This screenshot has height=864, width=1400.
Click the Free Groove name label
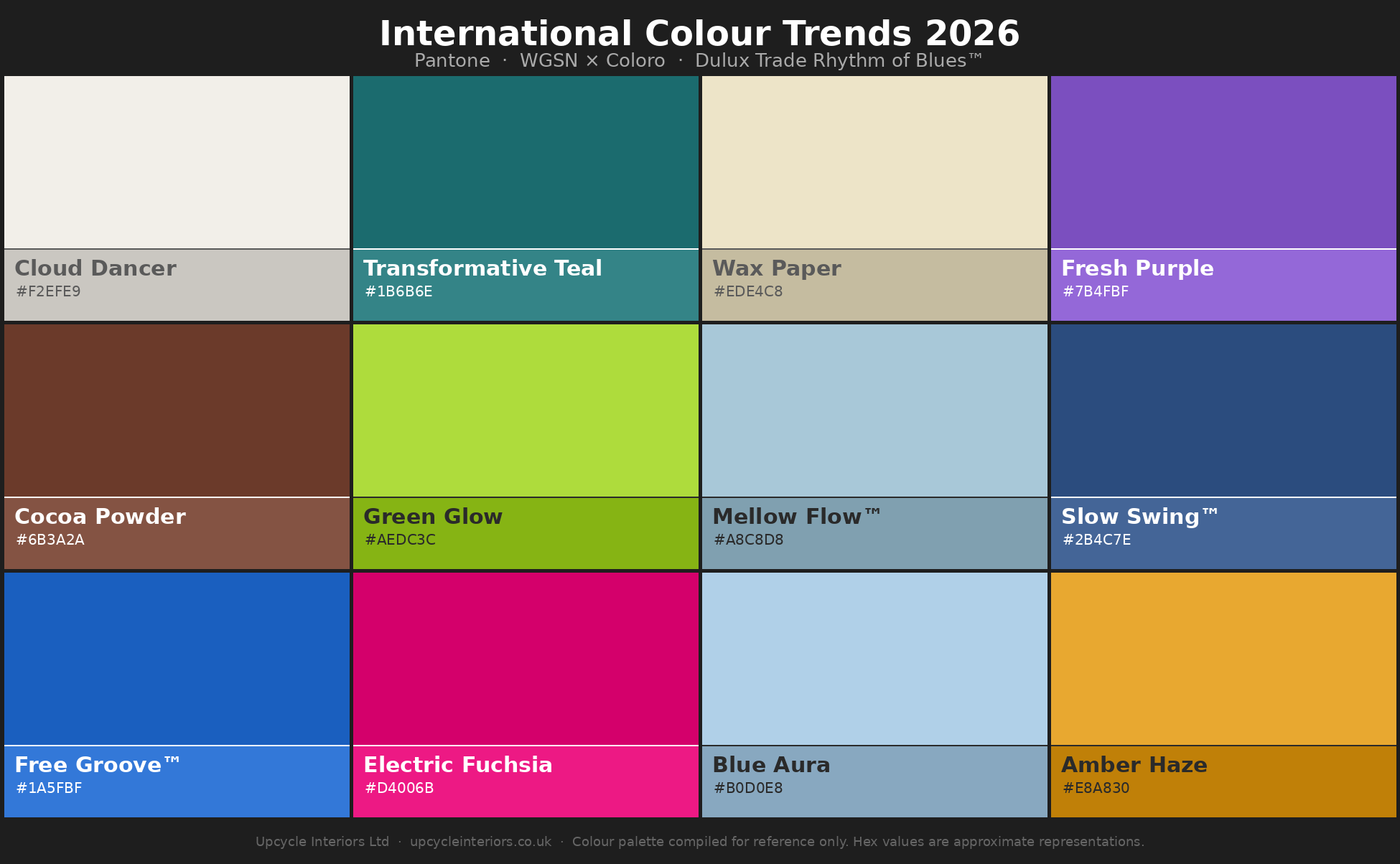tap(98, 765)
